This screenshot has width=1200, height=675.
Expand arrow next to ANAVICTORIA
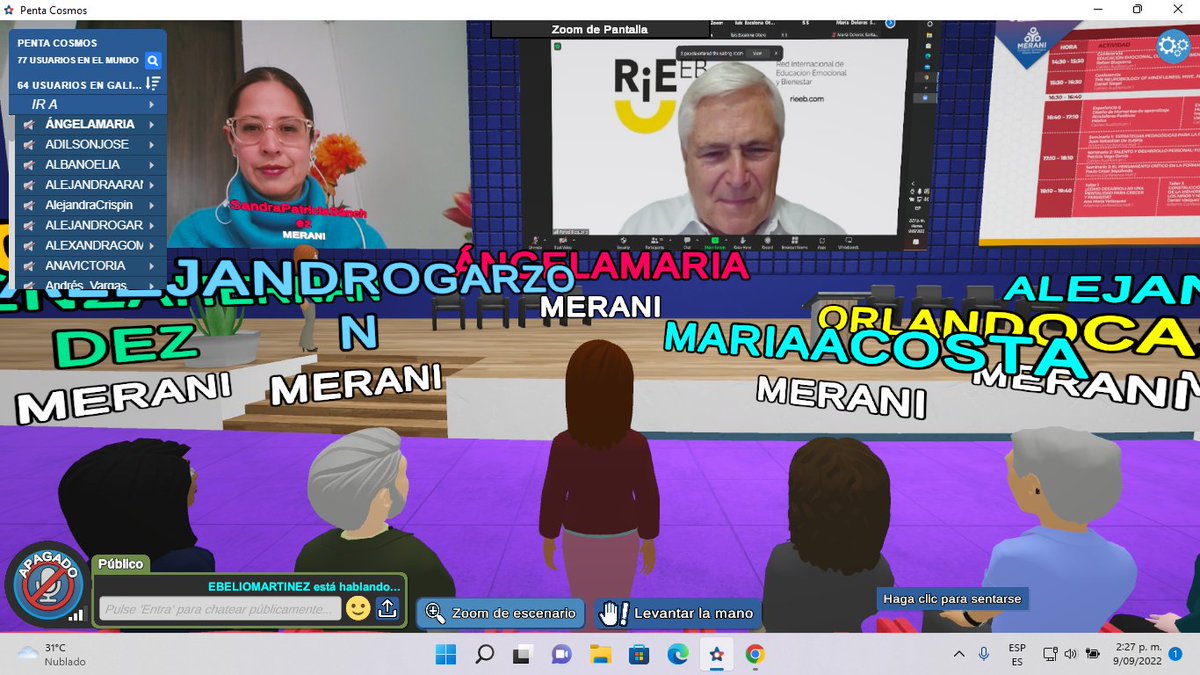[x=152, y=265]
